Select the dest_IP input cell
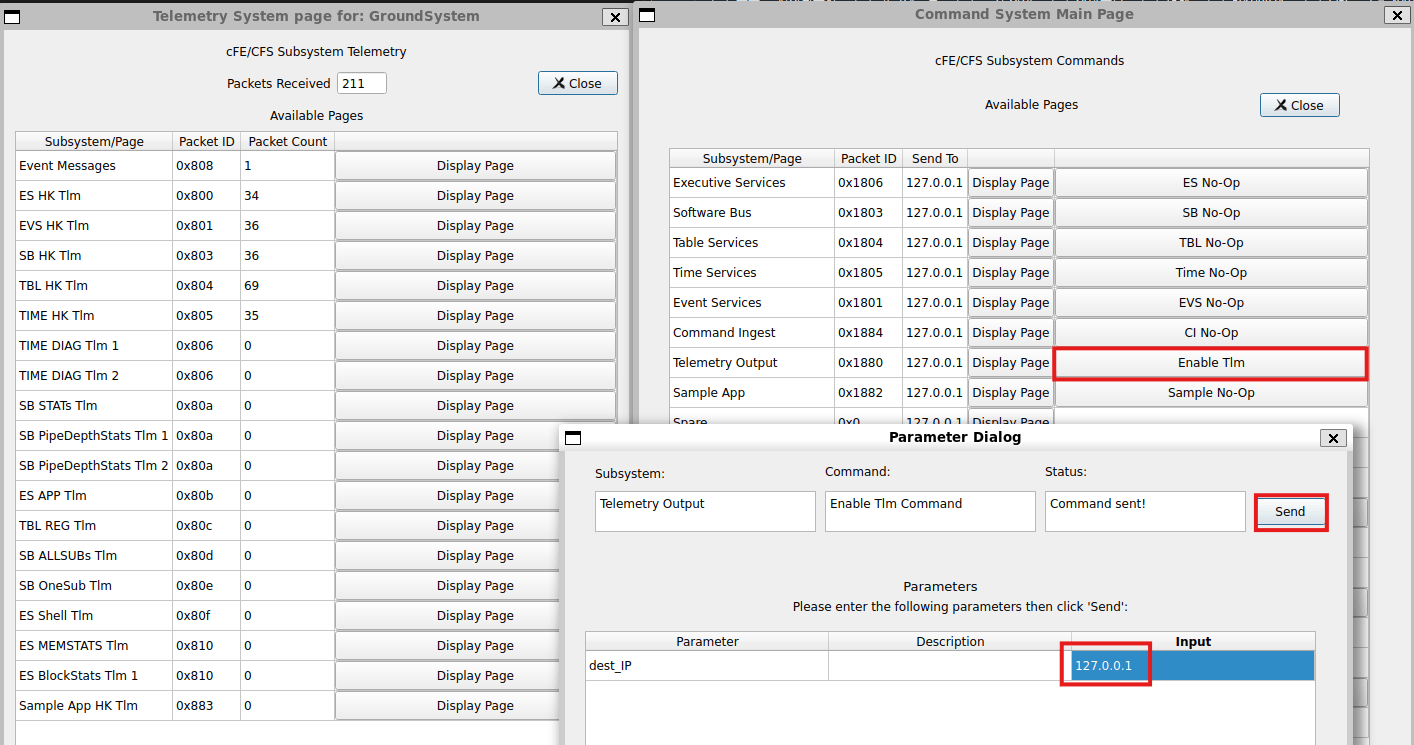 click(1192, 666)
